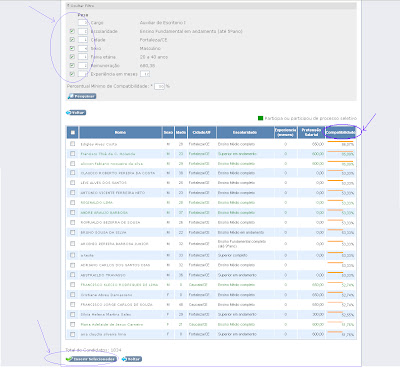Click compatibility bar for LEVI ALVES DOS SANTOS
This screenshot has height=368, width=400.
[x=335, y=181]
